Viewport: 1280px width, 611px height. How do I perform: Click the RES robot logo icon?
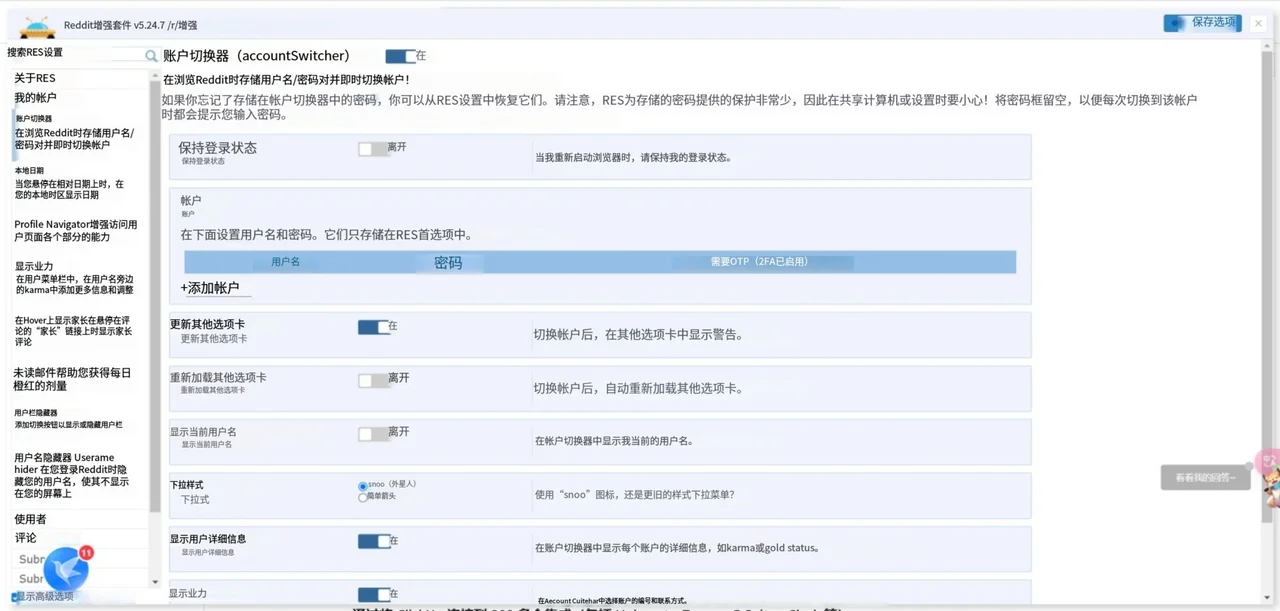click(x=38, y=27)
